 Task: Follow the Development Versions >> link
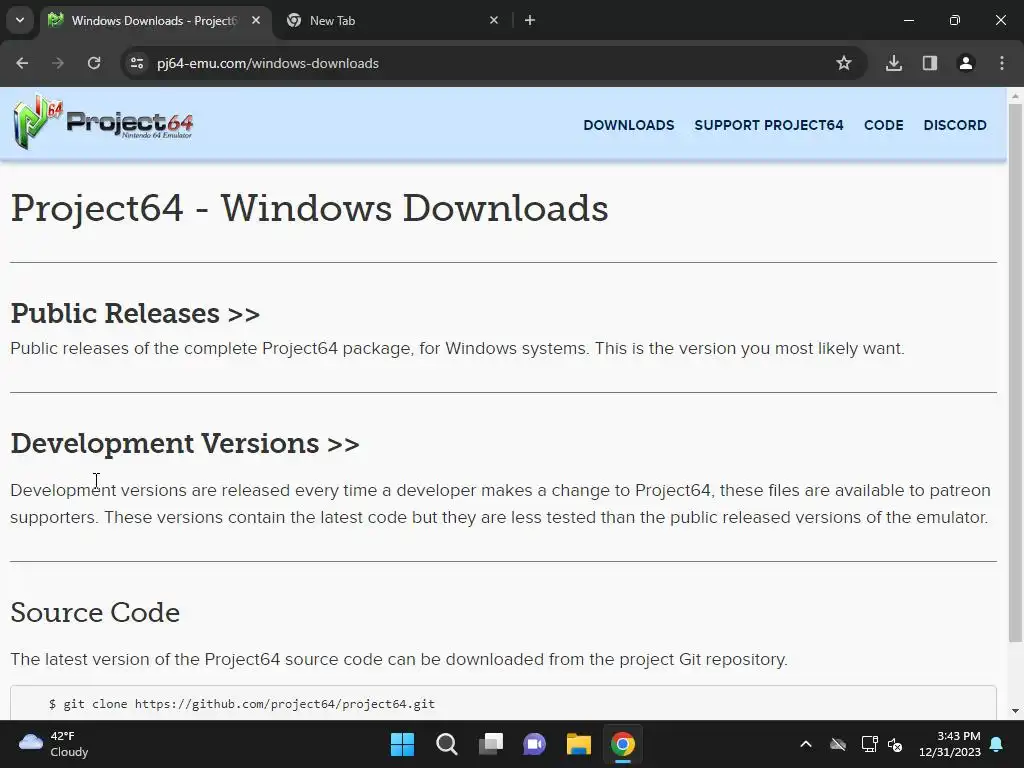(x=185, y=443)
